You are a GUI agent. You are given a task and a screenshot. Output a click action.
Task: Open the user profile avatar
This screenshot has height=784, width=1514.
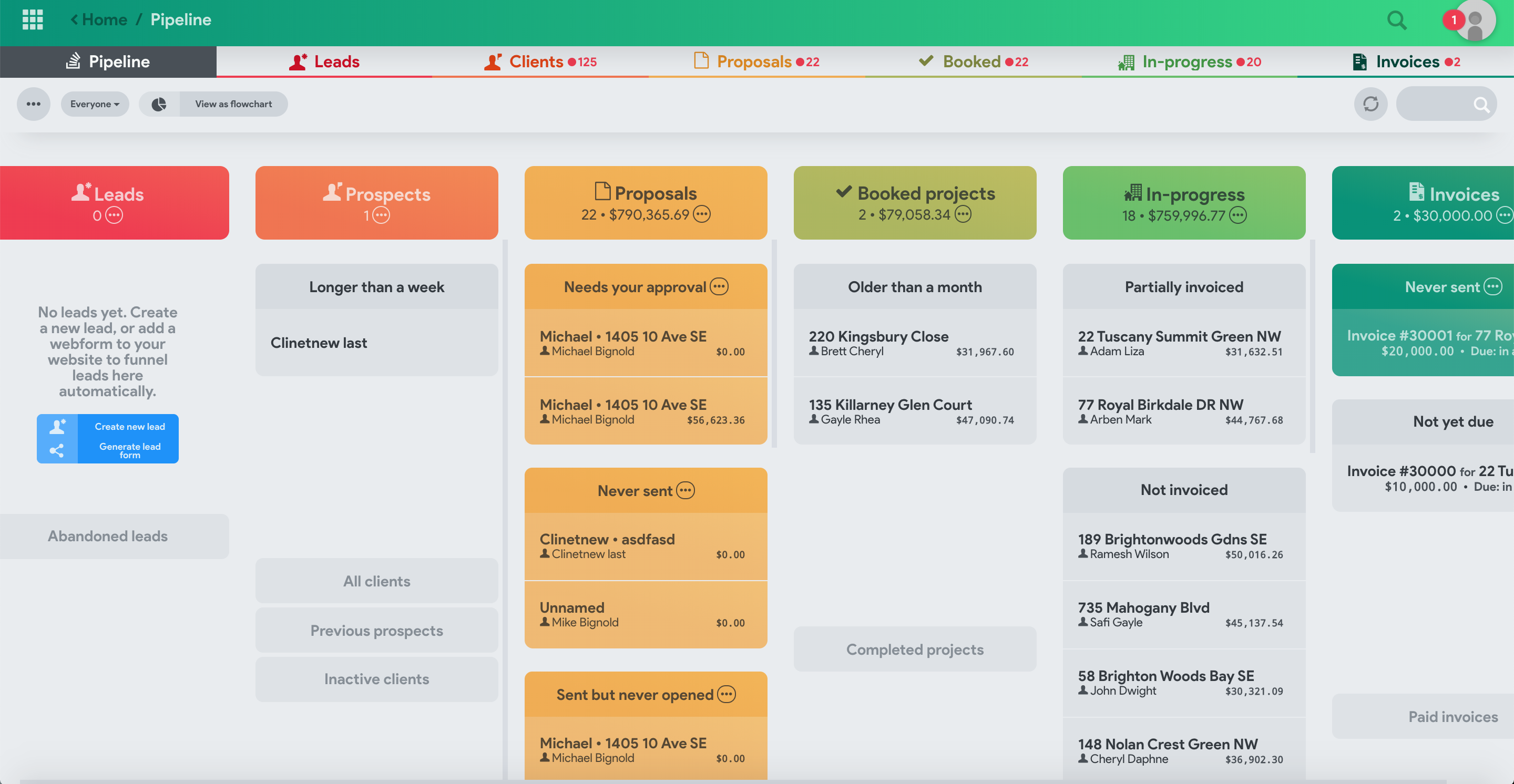1475,20
